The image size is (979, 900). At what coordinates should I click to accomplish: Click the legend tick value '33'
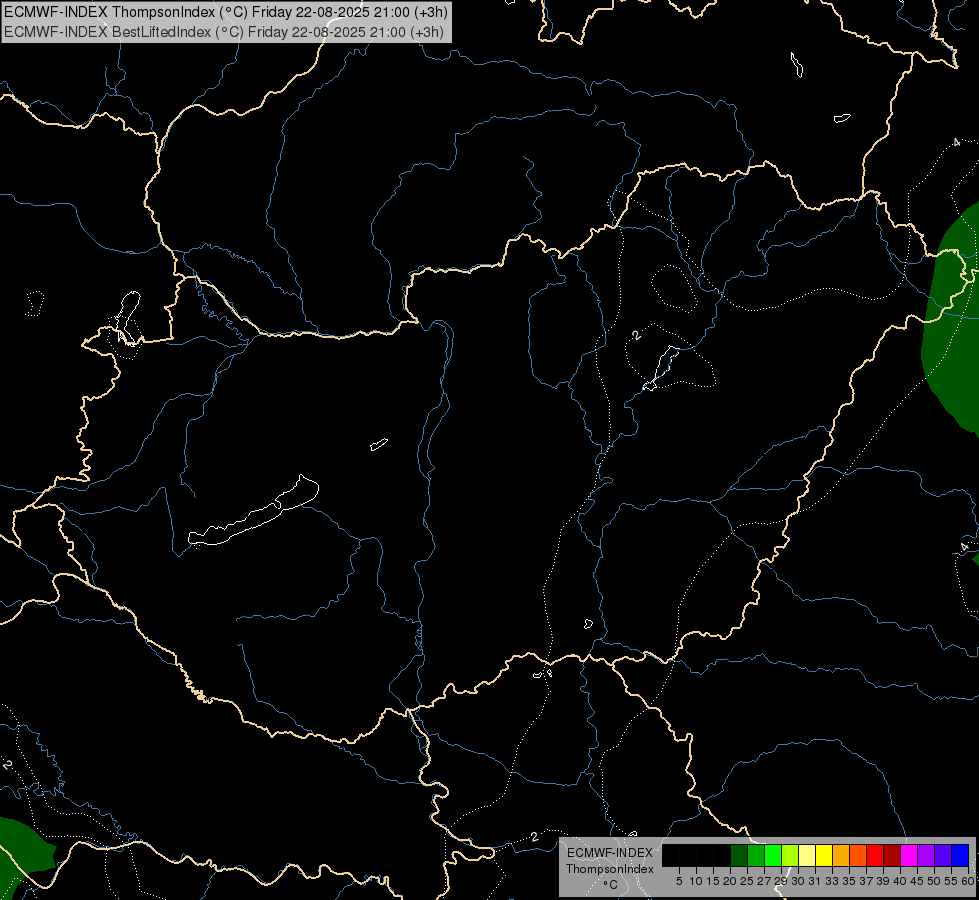pyautogui.click(x=832, y=881)
